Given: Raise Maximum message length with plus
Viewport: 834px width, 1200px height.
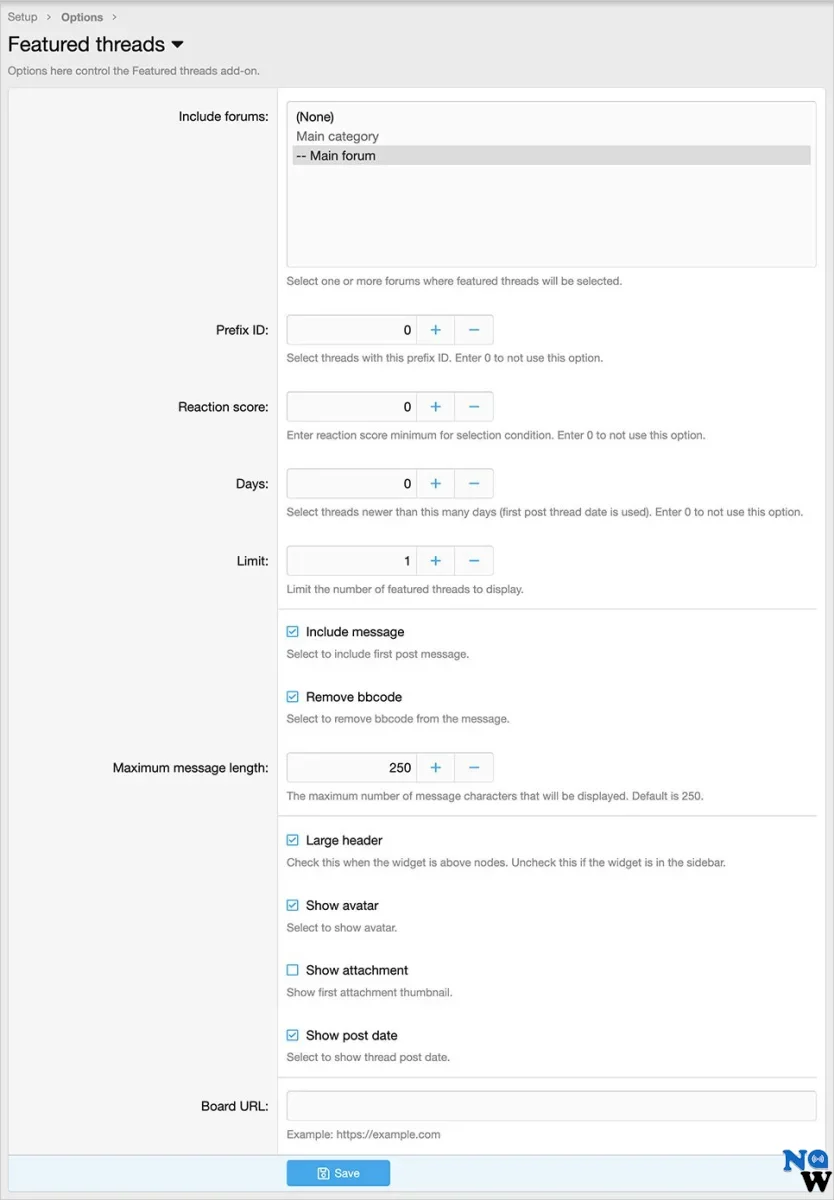Looking at the screenshot, I should pyautogui.click(x=435, y=768).
